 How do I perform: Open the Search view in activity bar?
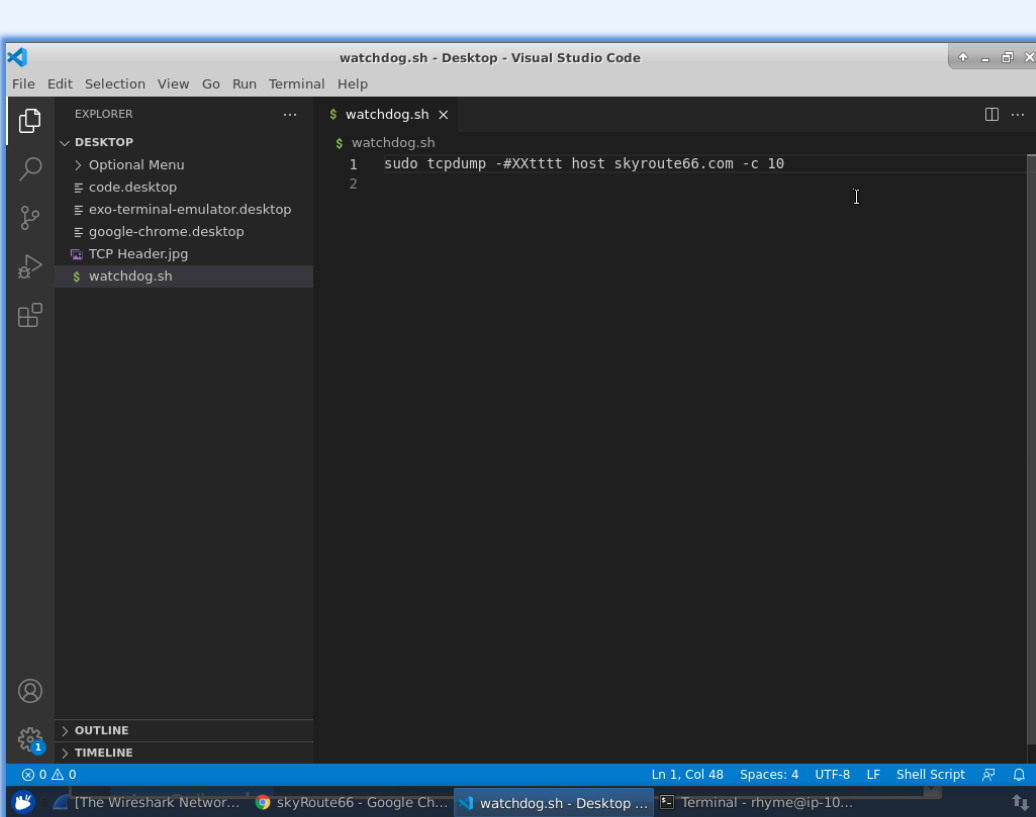pos(30,169)
